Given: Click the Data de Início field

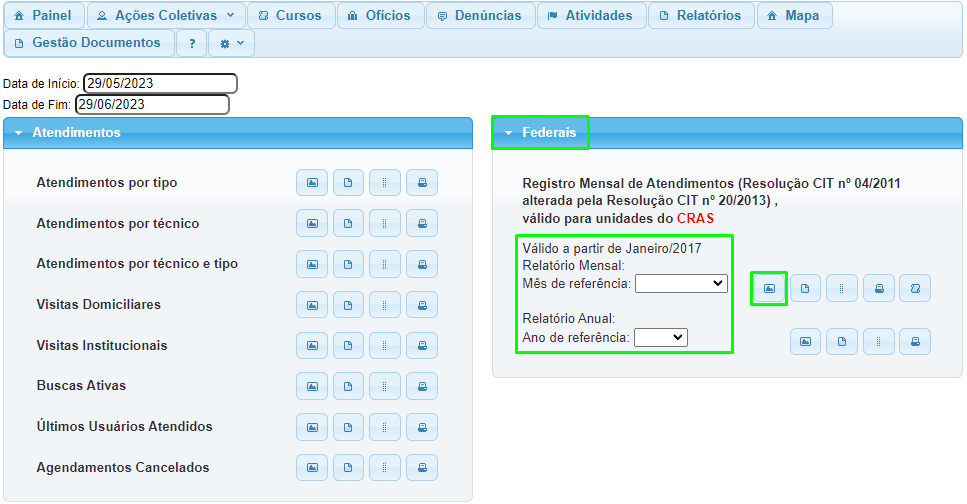Looking at the screenshot, I should pos(160,83).
